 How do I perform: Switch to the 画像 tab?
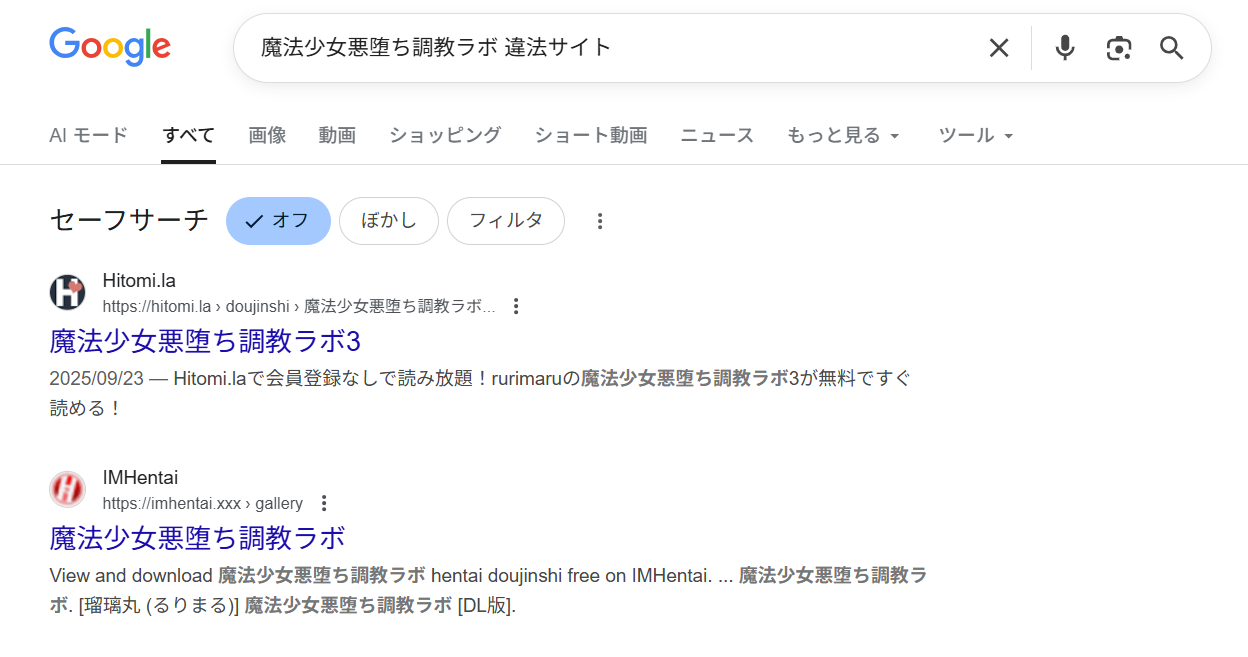click(267, 135)
